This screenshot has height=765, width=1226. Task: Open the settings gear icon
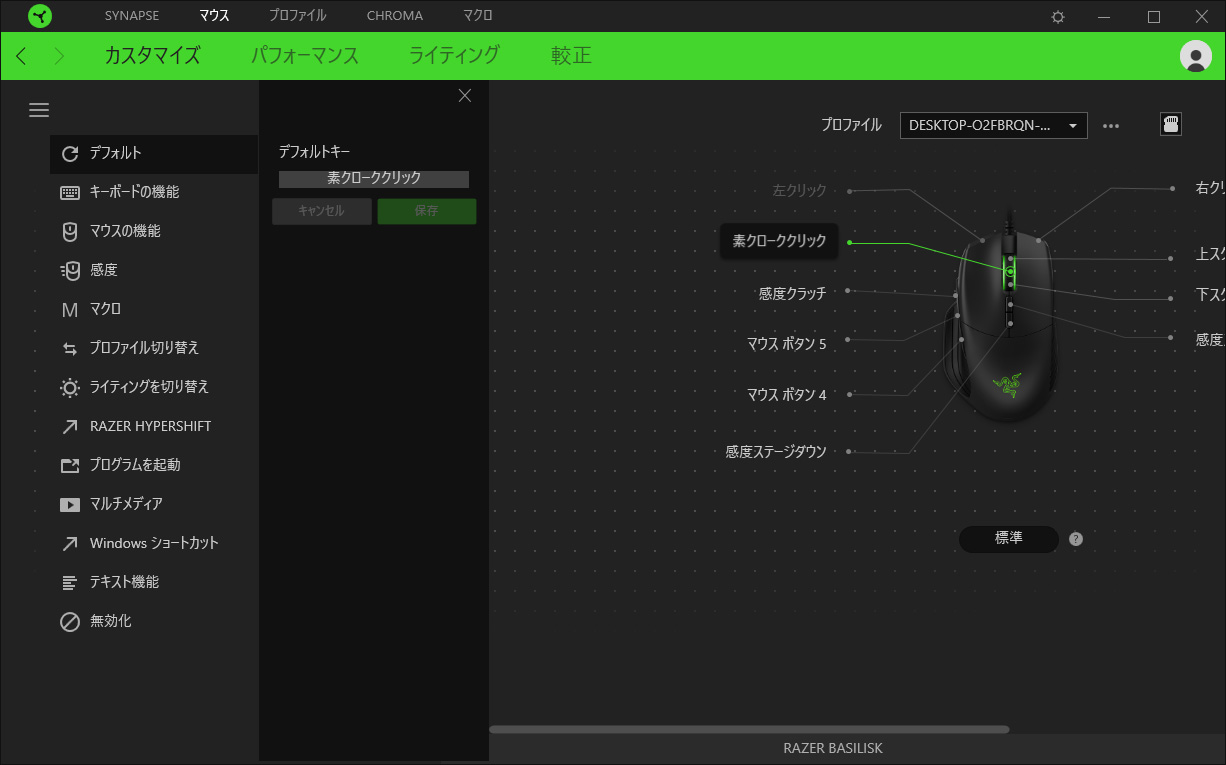pyautogui.click(x=1058, y=17)
